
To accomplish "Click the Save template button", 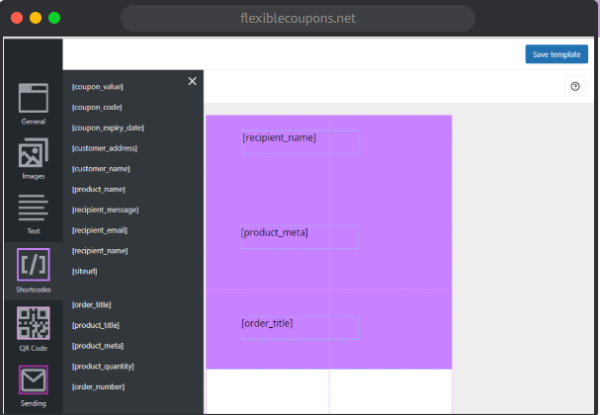I will click(x=556, y=54).
